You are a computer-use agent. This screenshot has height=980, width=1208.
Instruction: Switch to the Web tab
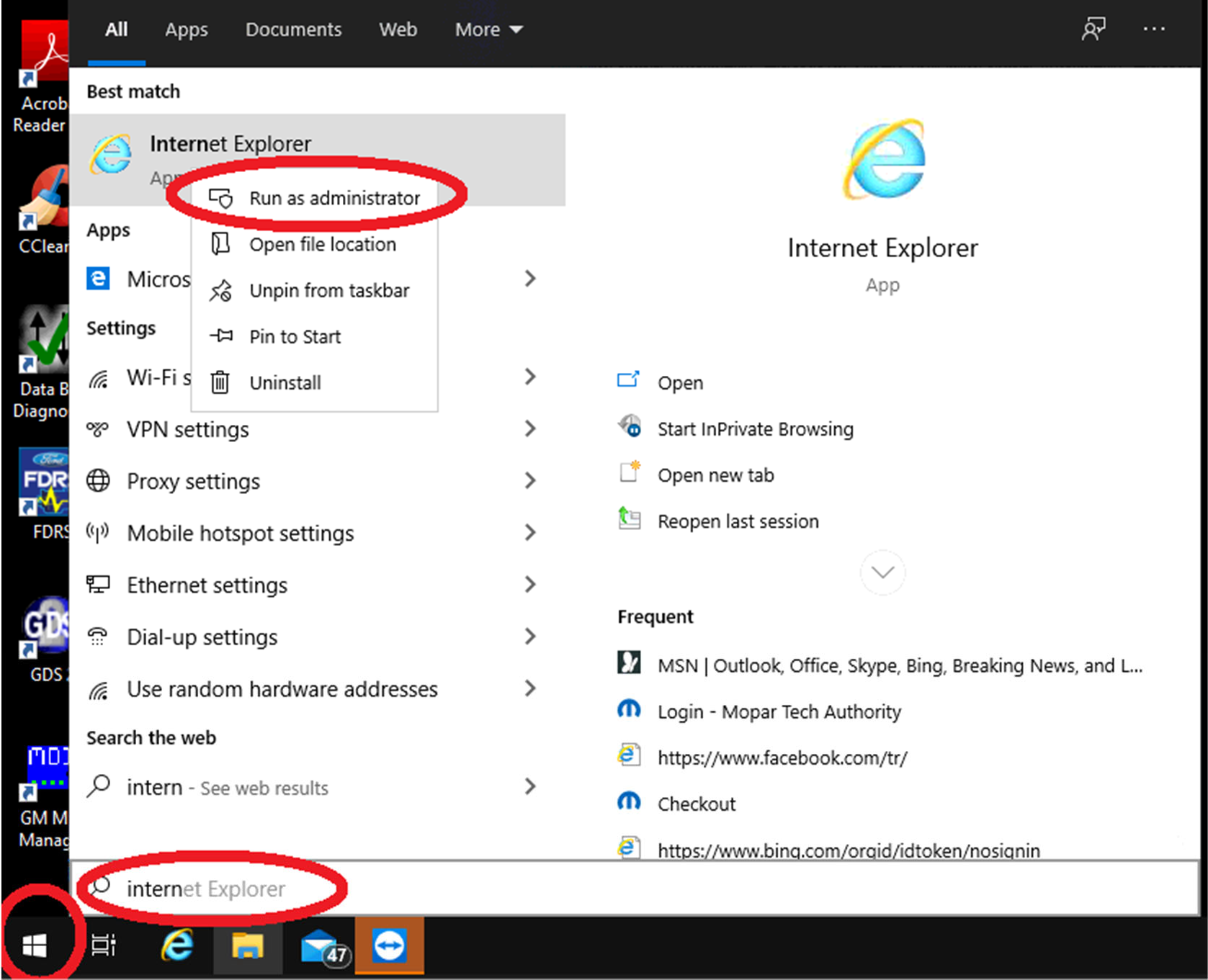point(398,30)
